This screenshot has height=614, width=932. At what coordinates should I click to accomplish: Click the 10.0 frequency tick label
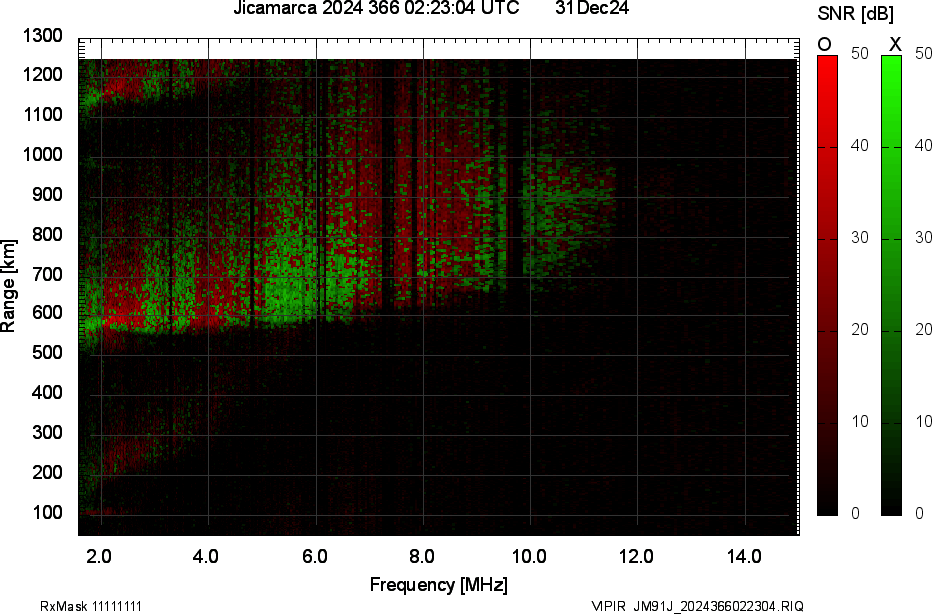pyautogui.click(x=529, y=557)
